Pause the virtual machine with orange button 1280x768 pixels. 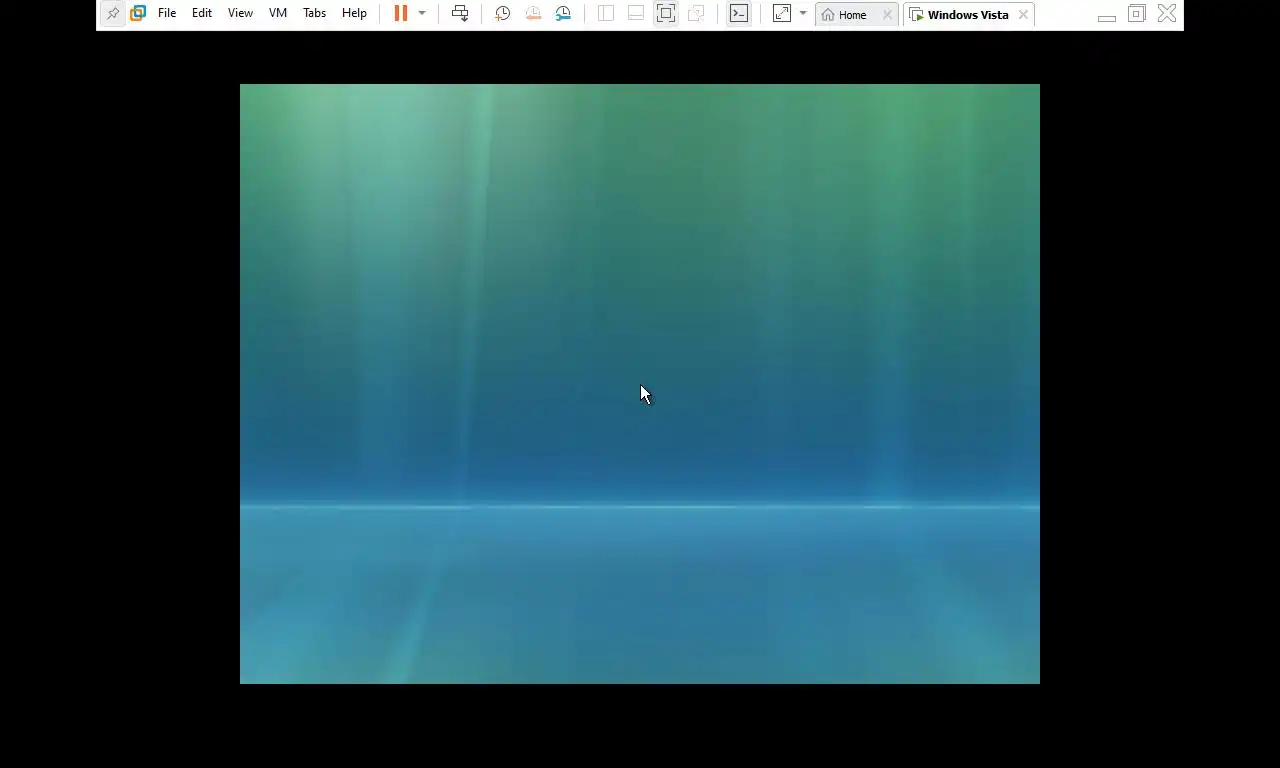(401, 14)
